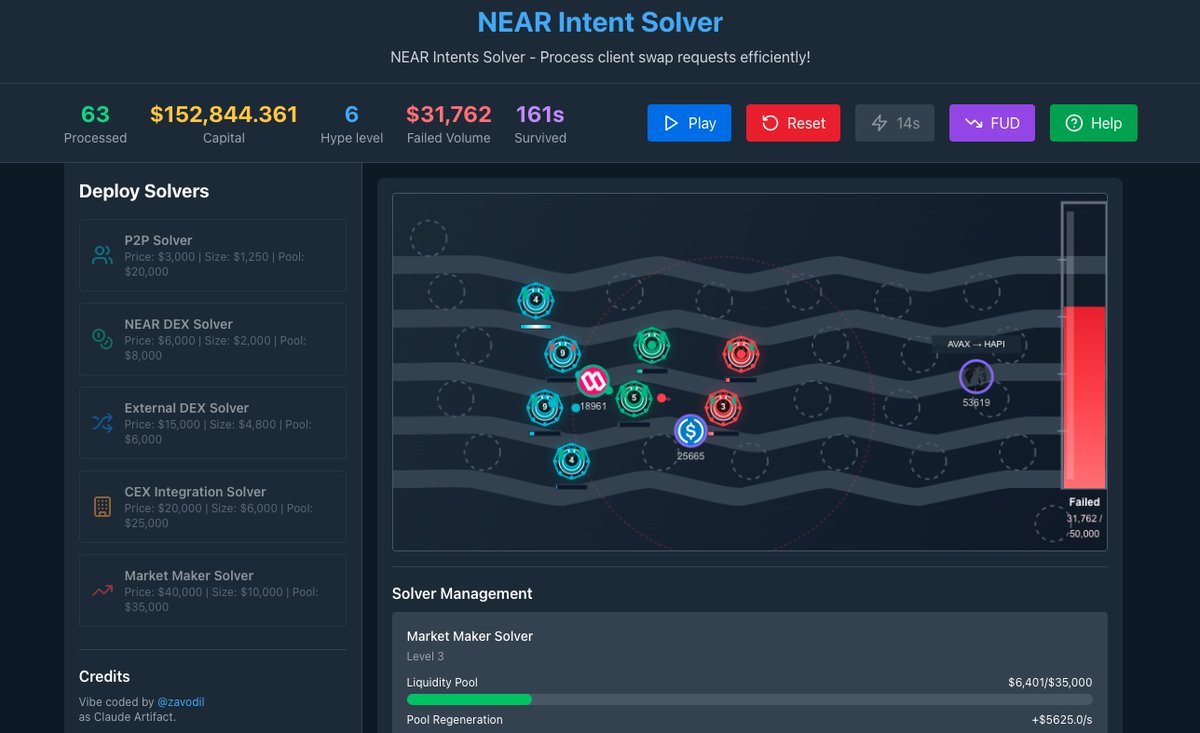Select the unnumbered green solver on the board
Viewport: 1200px width, 733px height.
tap(652, 345)
